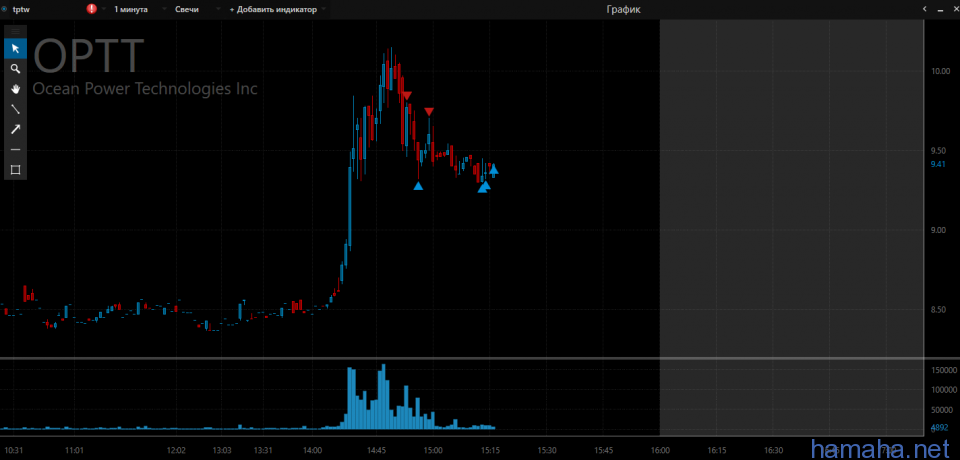Click the 'График' window title

[623, 9]
